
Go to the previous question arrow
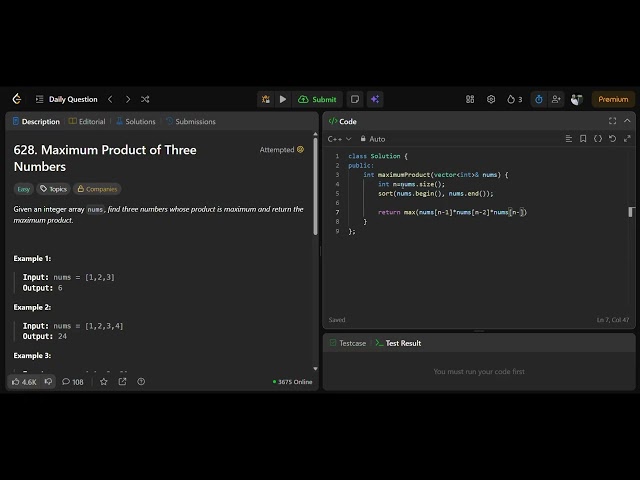click(110, 99)
